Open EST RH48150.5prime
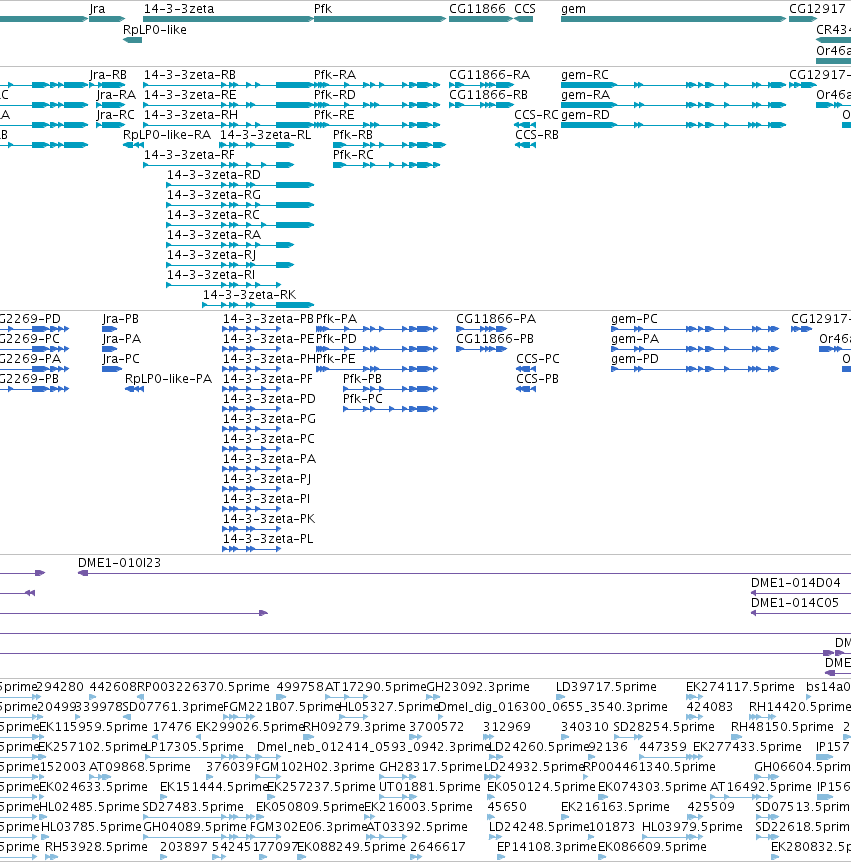Screen dimensions: 851x862 (x=782, y=727)
